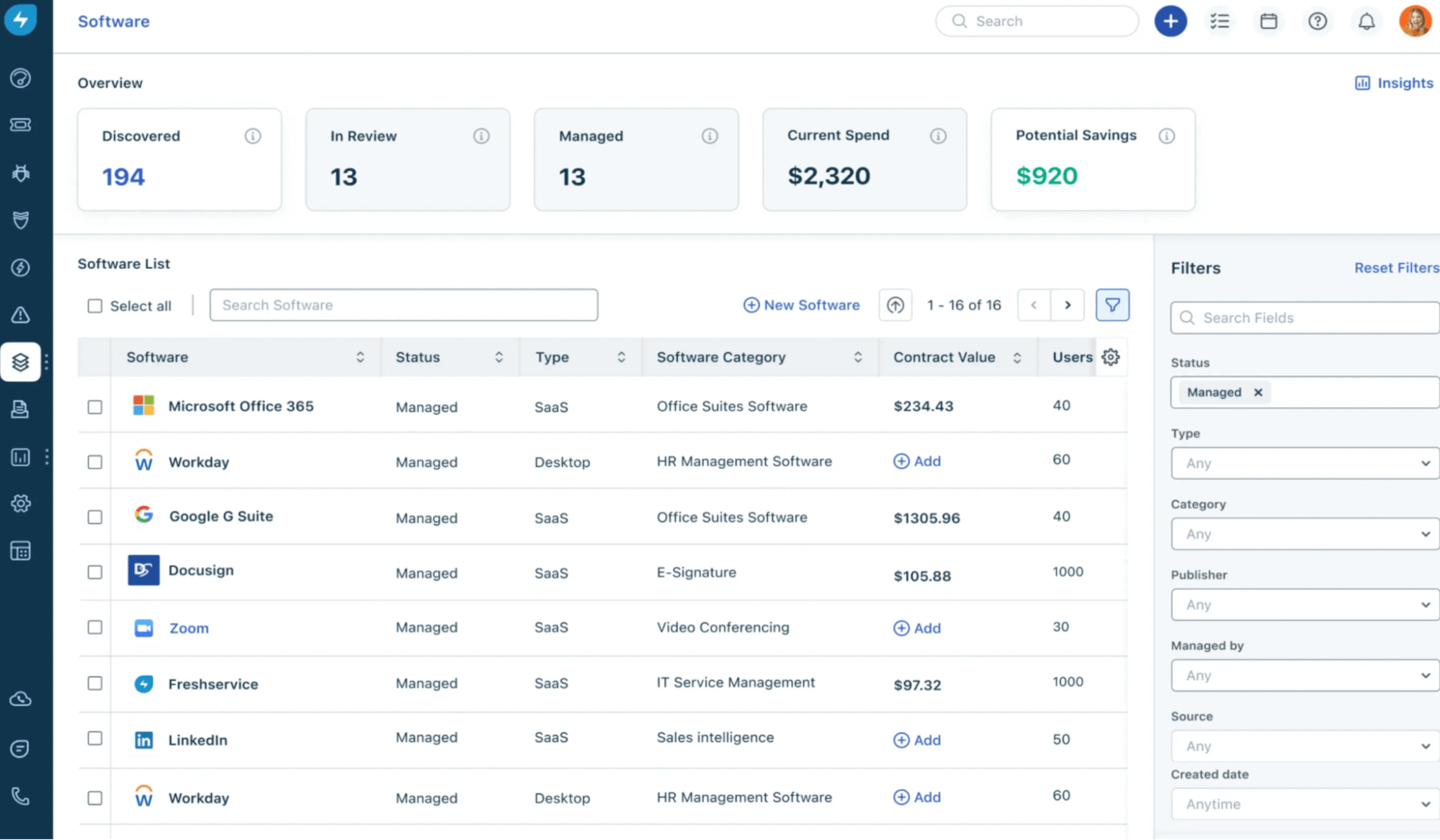The height and width of the screenshot is (840, 1440).
Task: Open the calculator grid icon in sidebar
Action: pos(20,551)
